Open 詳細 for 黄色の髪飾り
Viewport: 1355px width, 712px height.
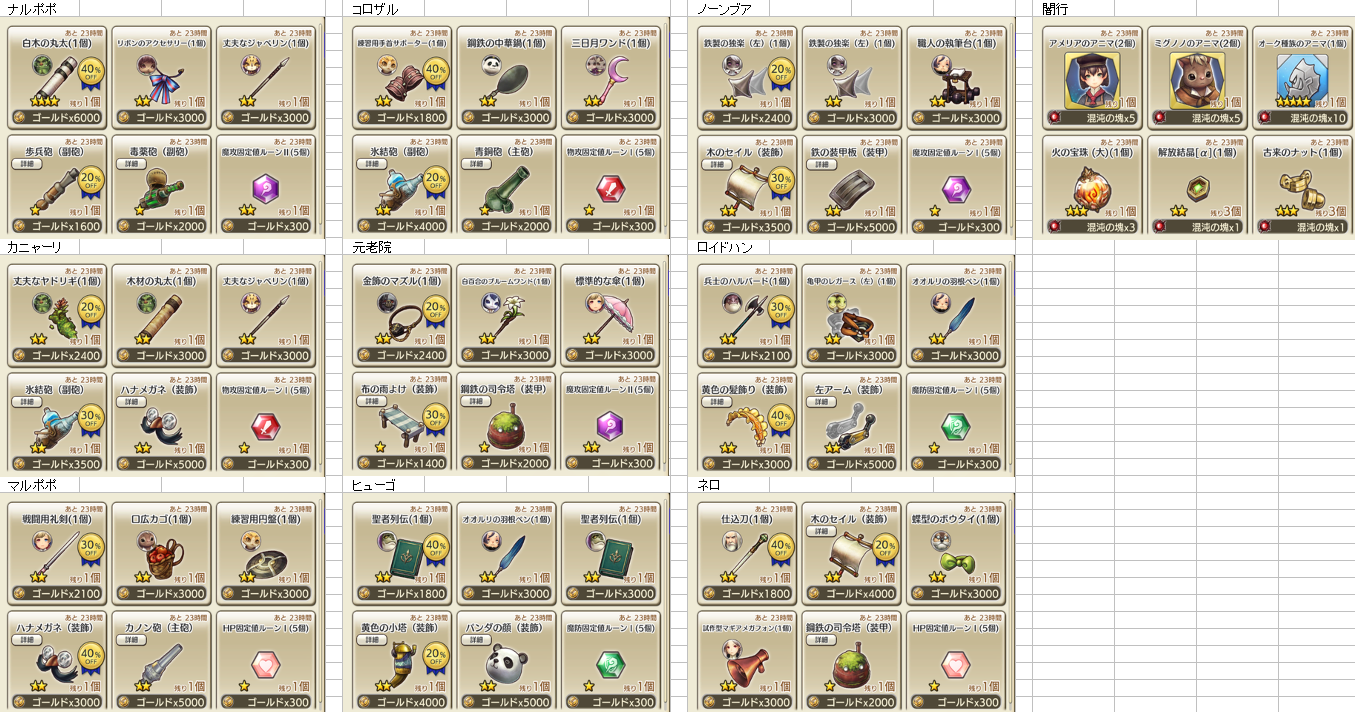click(x=717, y=402)
